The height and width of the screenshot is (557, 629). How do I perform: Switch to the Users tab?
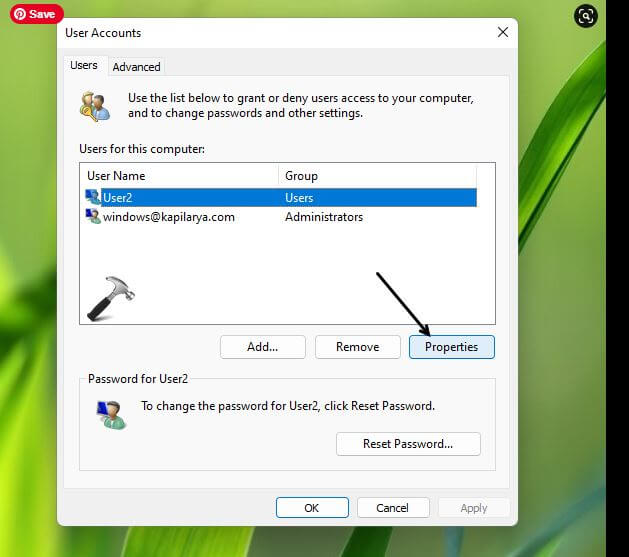click(84, 66)
